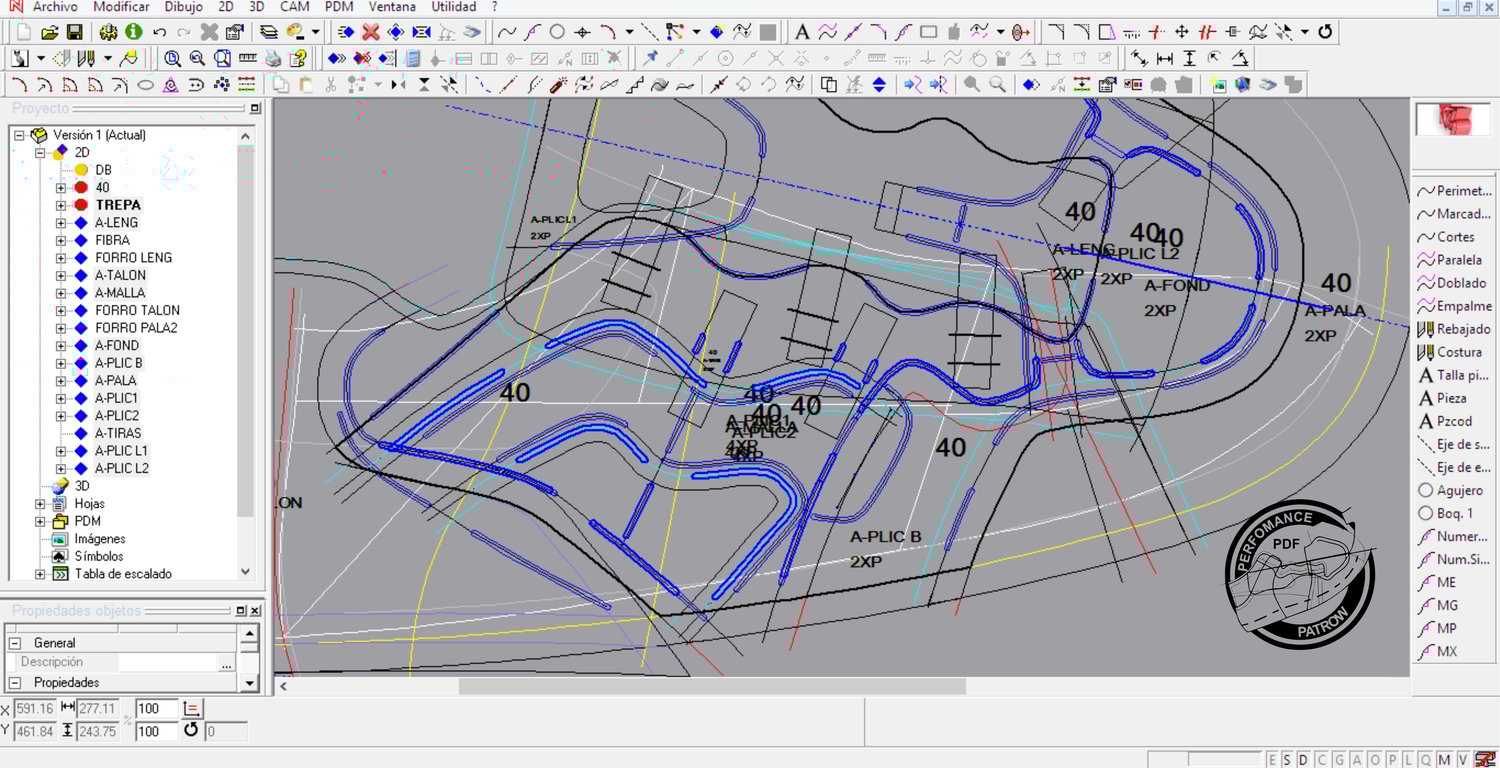The height and width of the screenshot is (768, 1500).
Task: Collapse the Propiedades section
Action: [15, 682]
